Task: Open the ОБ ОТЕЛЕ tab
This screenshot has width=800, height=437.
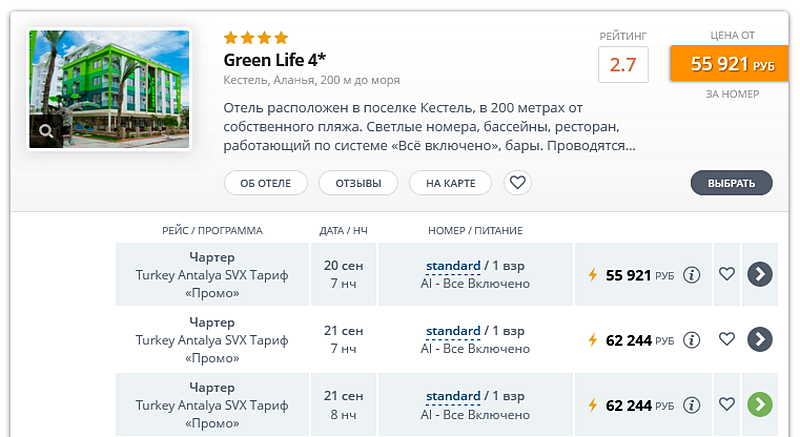Action: pyautogui.click(x=265, y=183)
